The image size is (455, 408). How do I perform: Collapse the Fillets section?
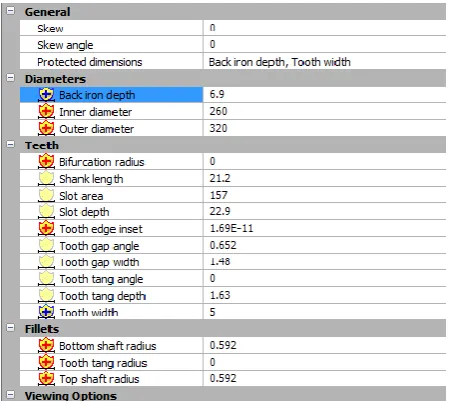11,328
